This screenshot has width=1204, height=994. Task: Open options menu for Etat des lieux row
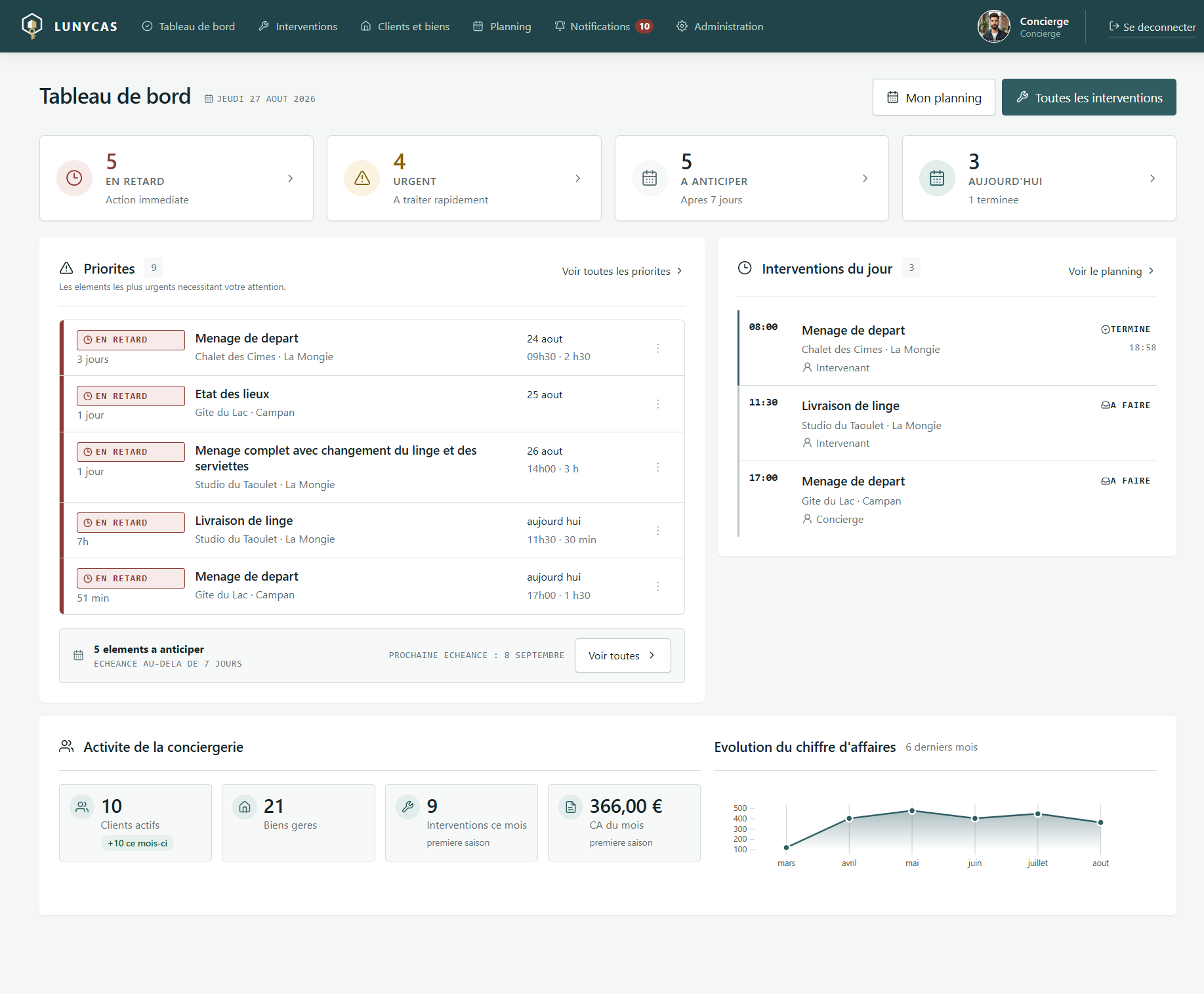[x=657, y=404]
